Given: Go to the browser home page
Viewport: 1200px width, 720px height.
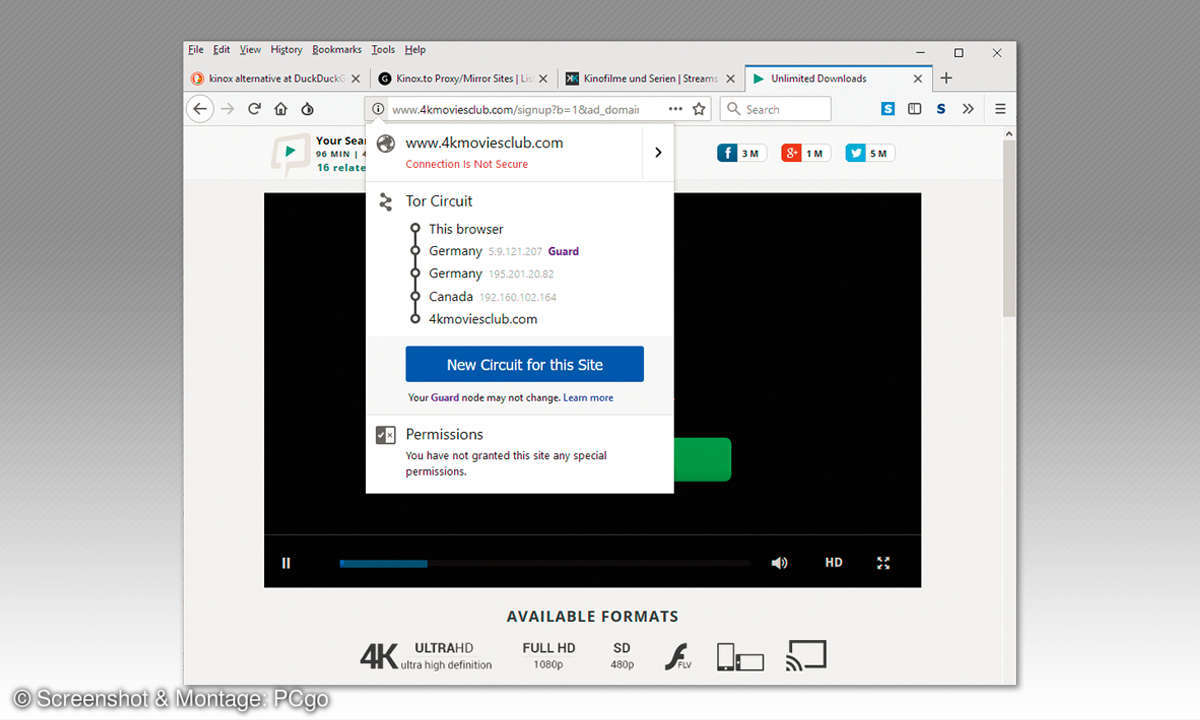Looking at the screenshot, I should coord(281,109).
